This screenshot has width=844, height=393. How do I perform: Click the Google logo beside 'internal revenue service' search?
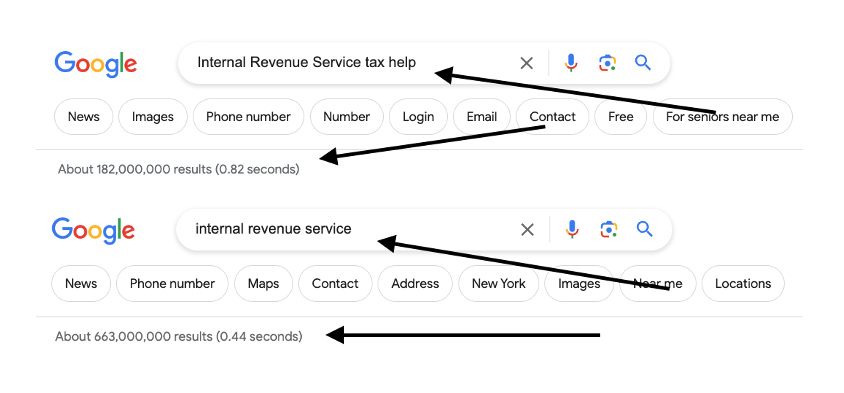pos(93,231)
